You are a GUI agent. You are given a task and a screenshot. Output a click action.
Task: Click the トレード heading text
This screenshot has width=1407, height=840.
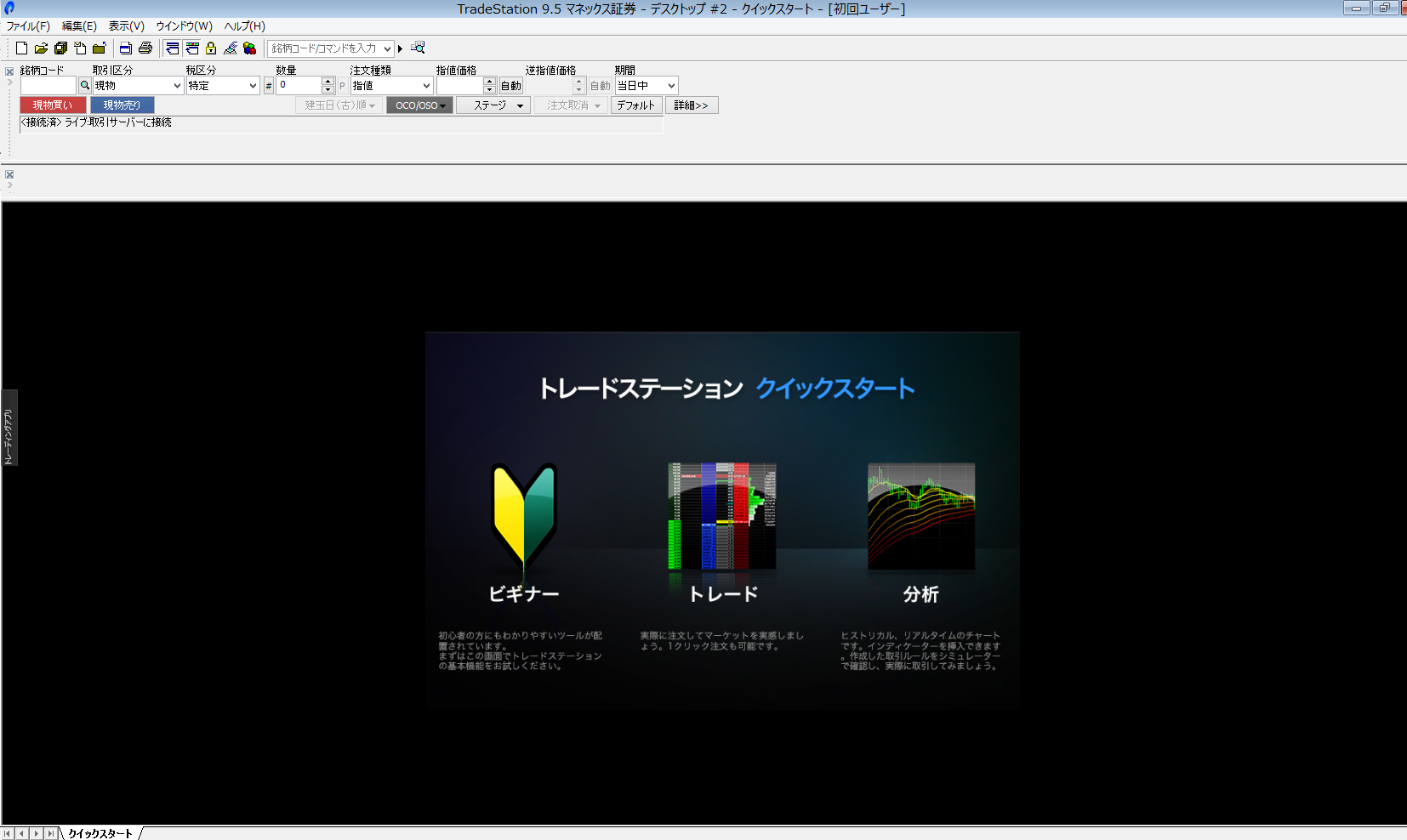[x=723, y=594]
